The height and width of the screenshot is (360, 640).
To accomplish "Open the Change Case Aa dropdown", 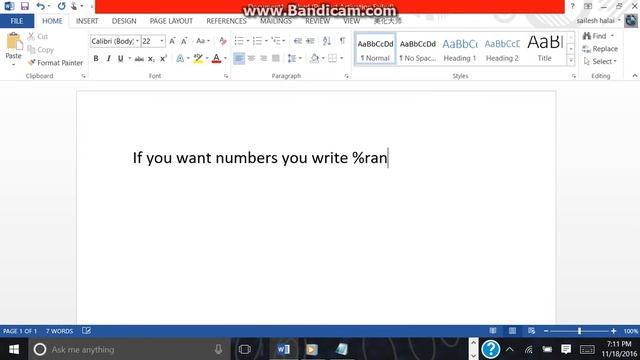I will [202, 41].
